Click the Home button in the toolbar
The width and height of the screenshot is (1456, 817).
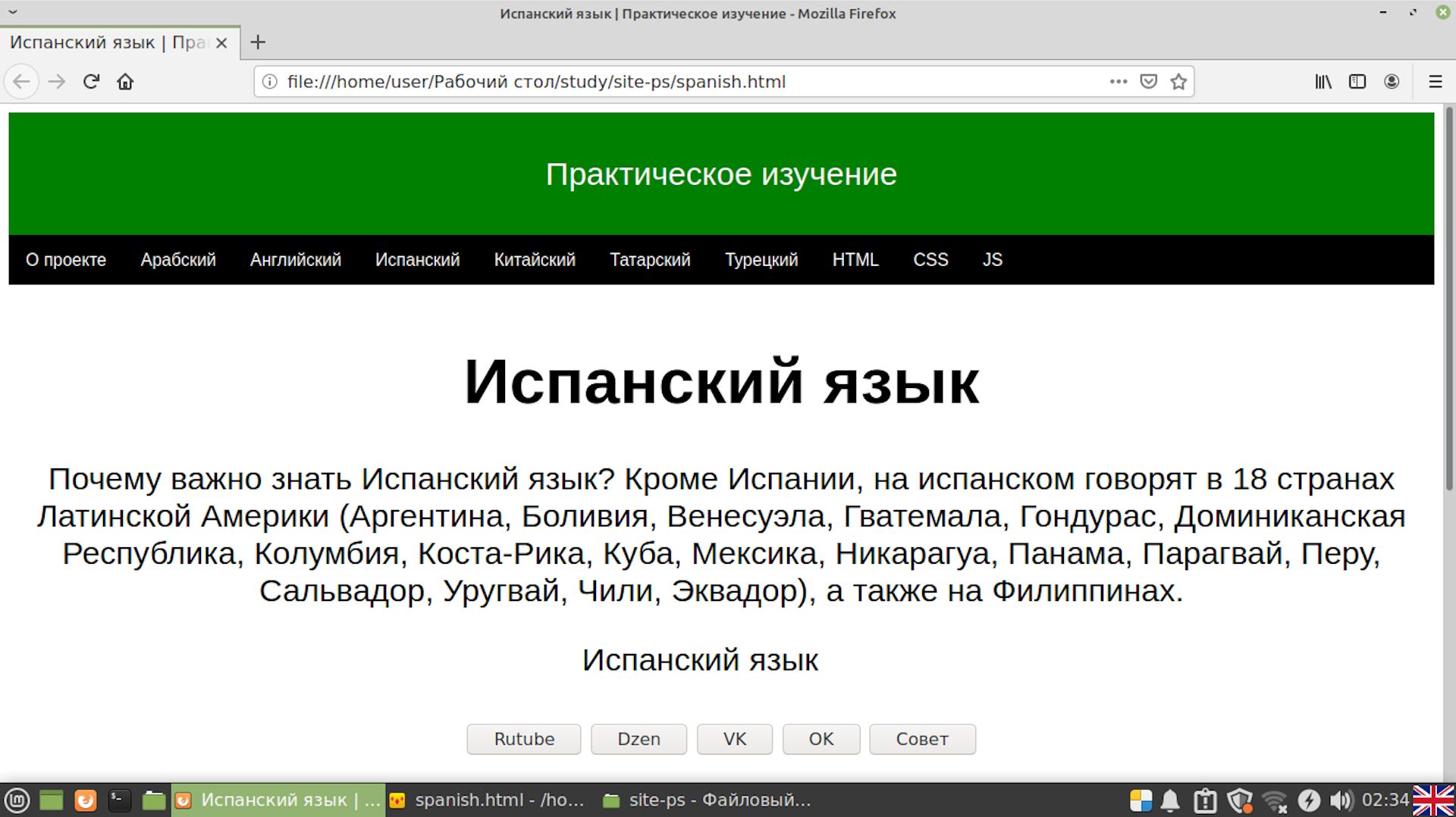point(125,81)
